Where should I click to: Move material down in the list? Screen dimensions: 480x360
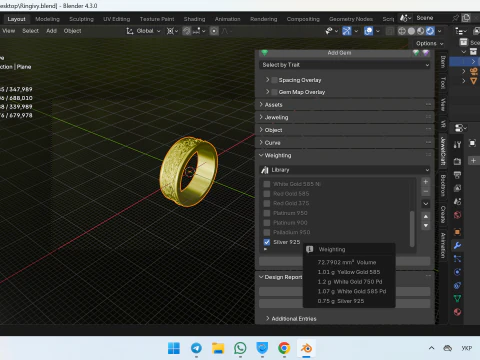[x=426, y=226]
